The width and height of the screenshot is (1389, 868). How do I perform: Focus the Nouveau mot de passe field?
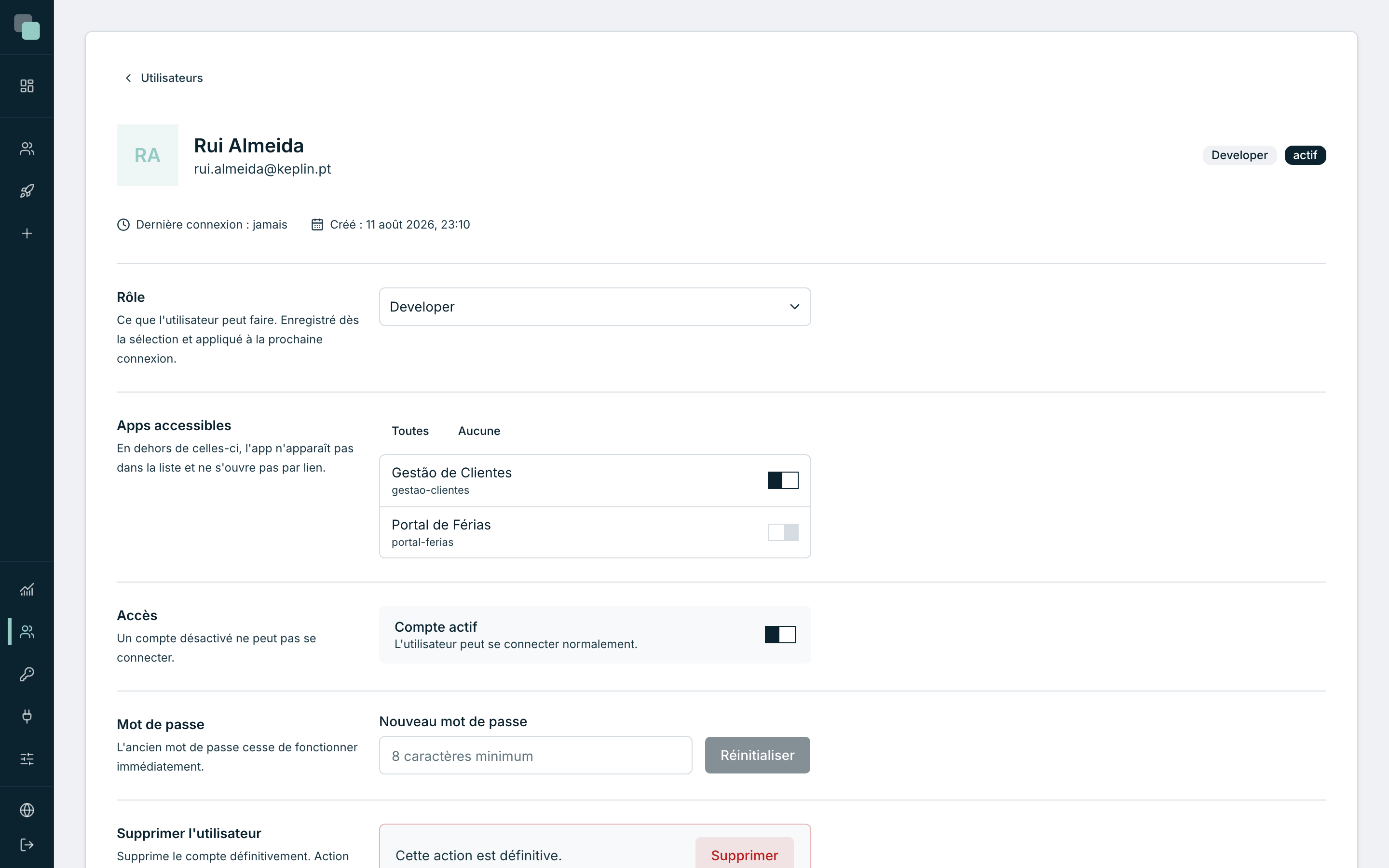pos(535,756)
